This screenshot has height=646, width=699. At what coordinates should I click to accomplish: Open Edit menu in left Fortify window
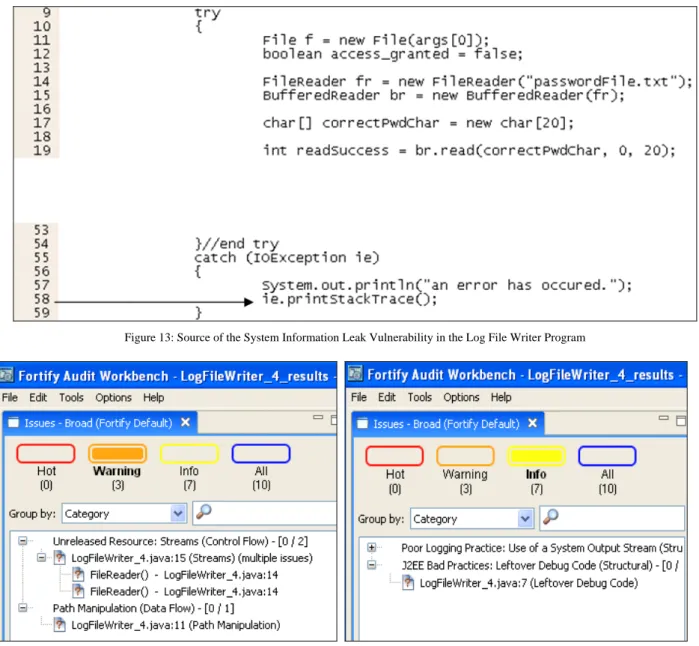38,397
